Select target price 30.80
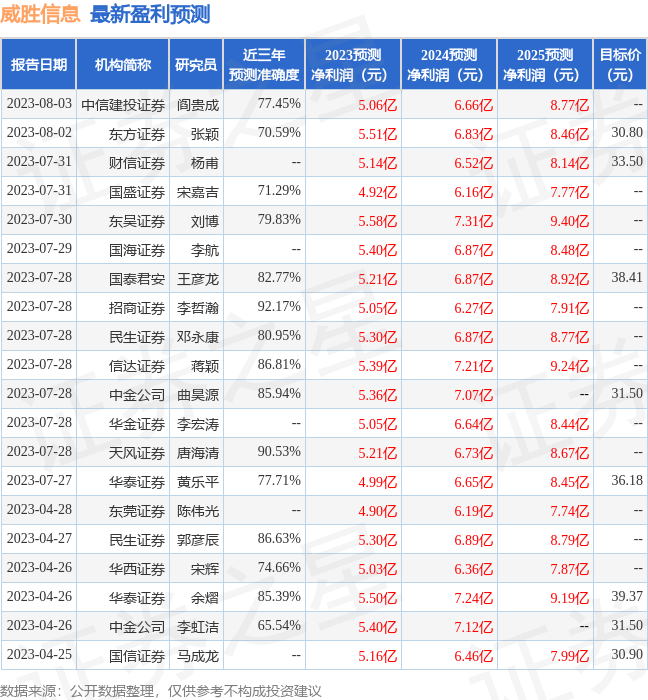 [x=627, y=133]
